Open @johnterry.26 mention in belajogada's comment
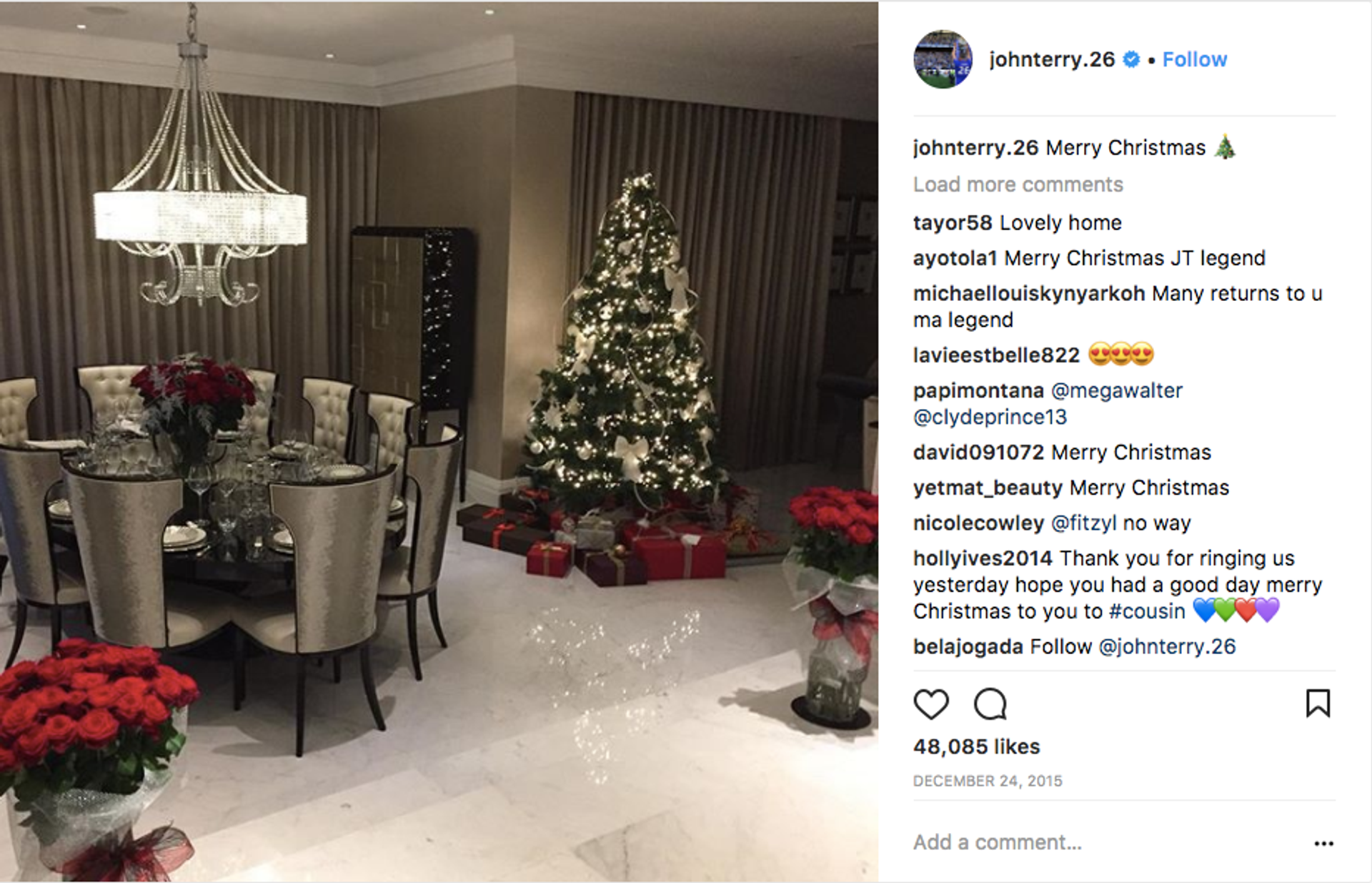 1167,646
